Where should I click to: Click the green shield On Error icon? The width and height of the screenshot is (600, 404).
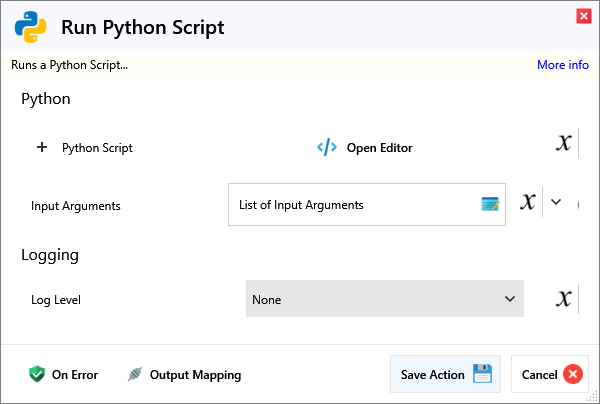point(37,375)
